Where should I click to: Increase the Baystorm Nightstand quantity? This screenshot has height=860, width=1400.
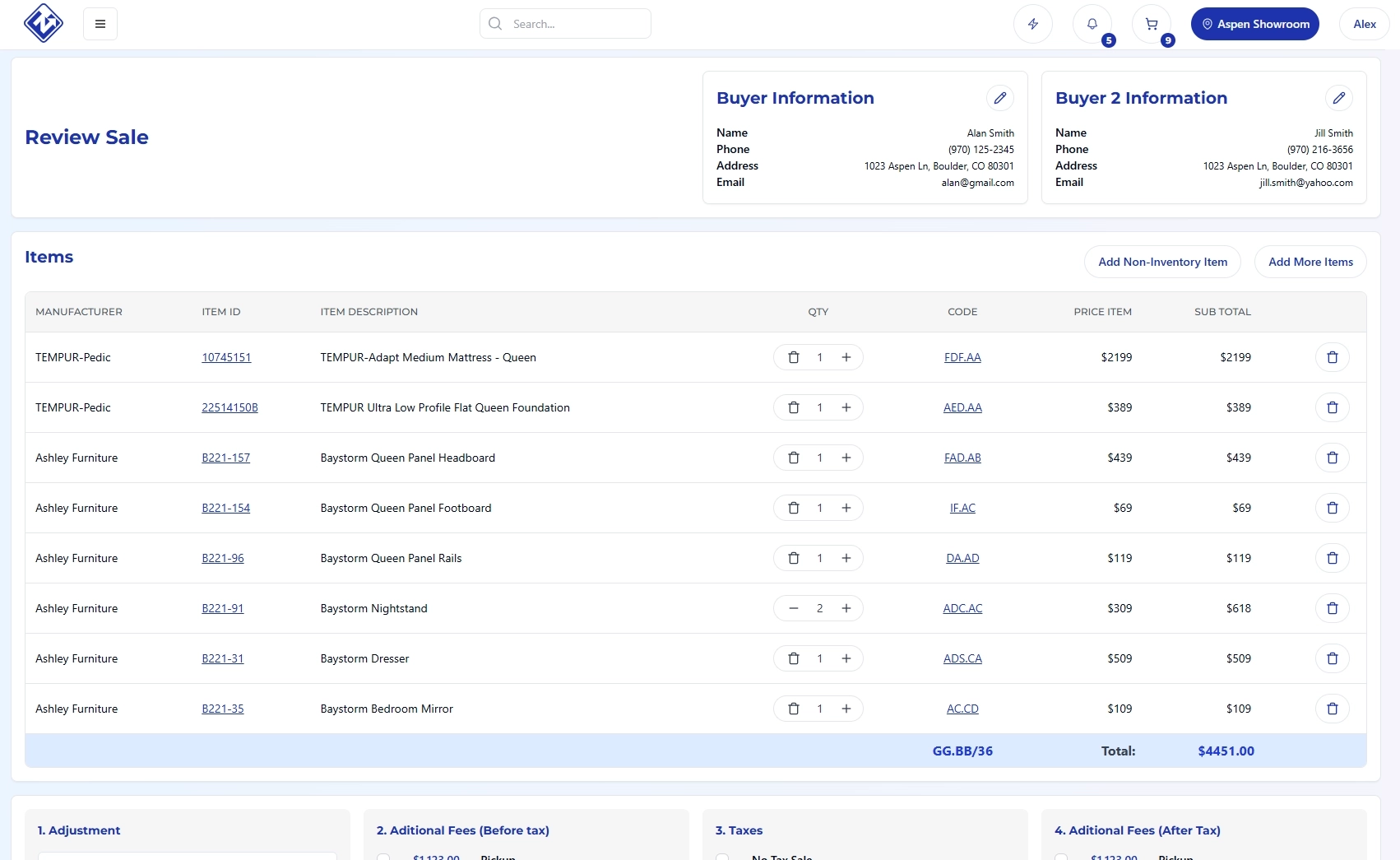(x=846, y=608)
